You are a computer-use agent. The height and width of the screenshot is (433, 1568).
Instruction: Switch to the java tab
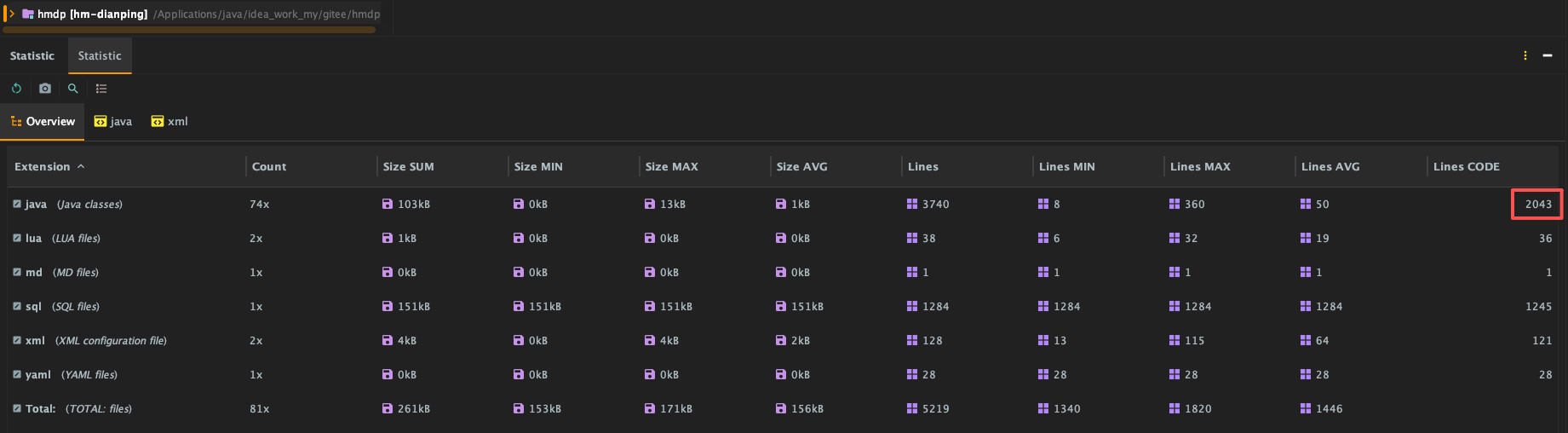point(113,122)
